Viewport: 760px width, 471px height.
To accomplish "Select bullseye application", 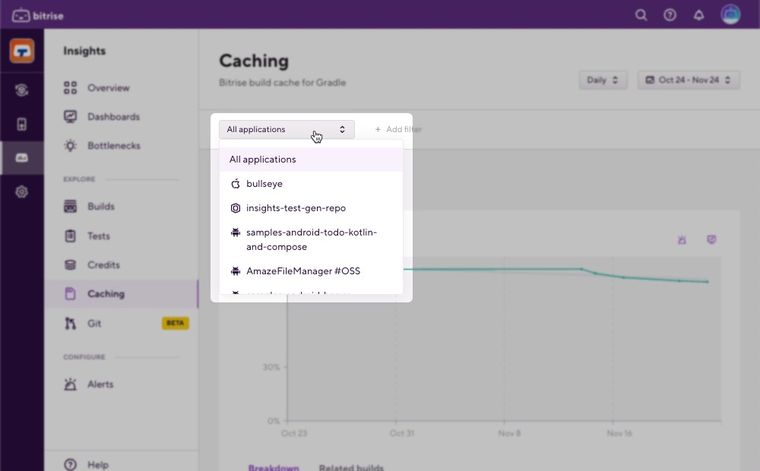I will click(x=311, y=184).
